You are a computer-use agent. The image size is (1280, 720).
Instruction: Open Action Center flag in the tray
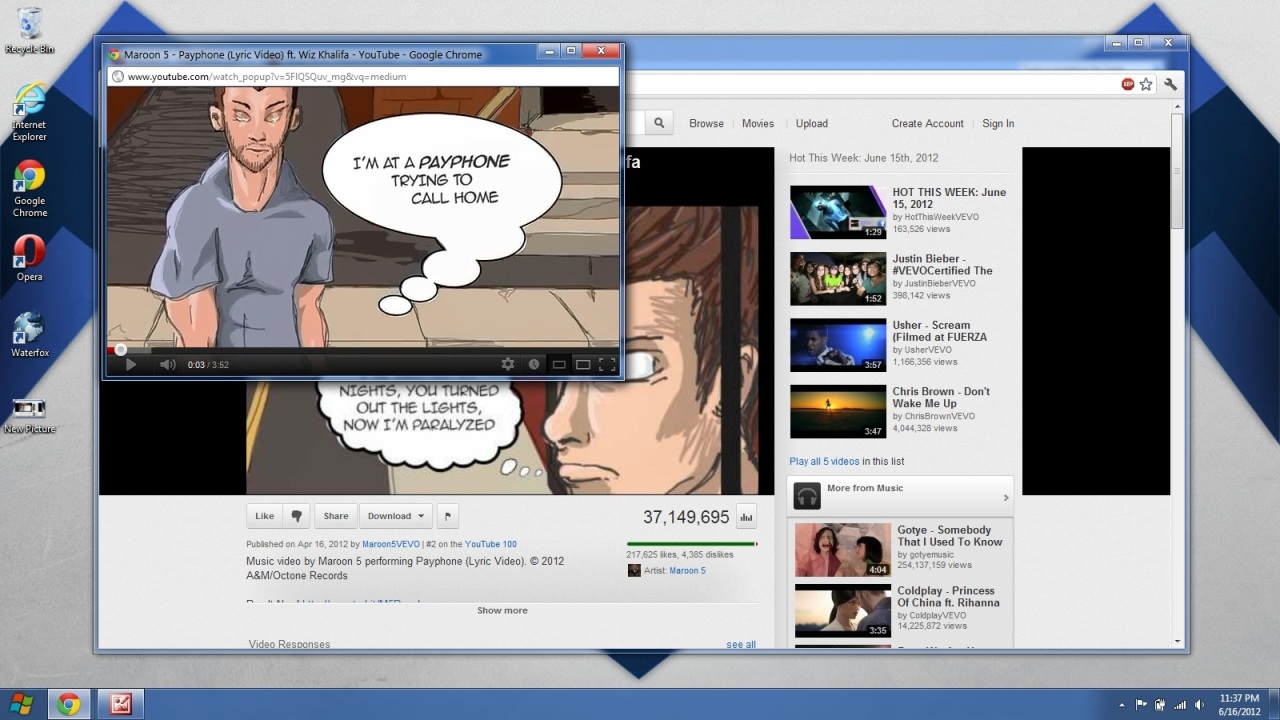1141,705
